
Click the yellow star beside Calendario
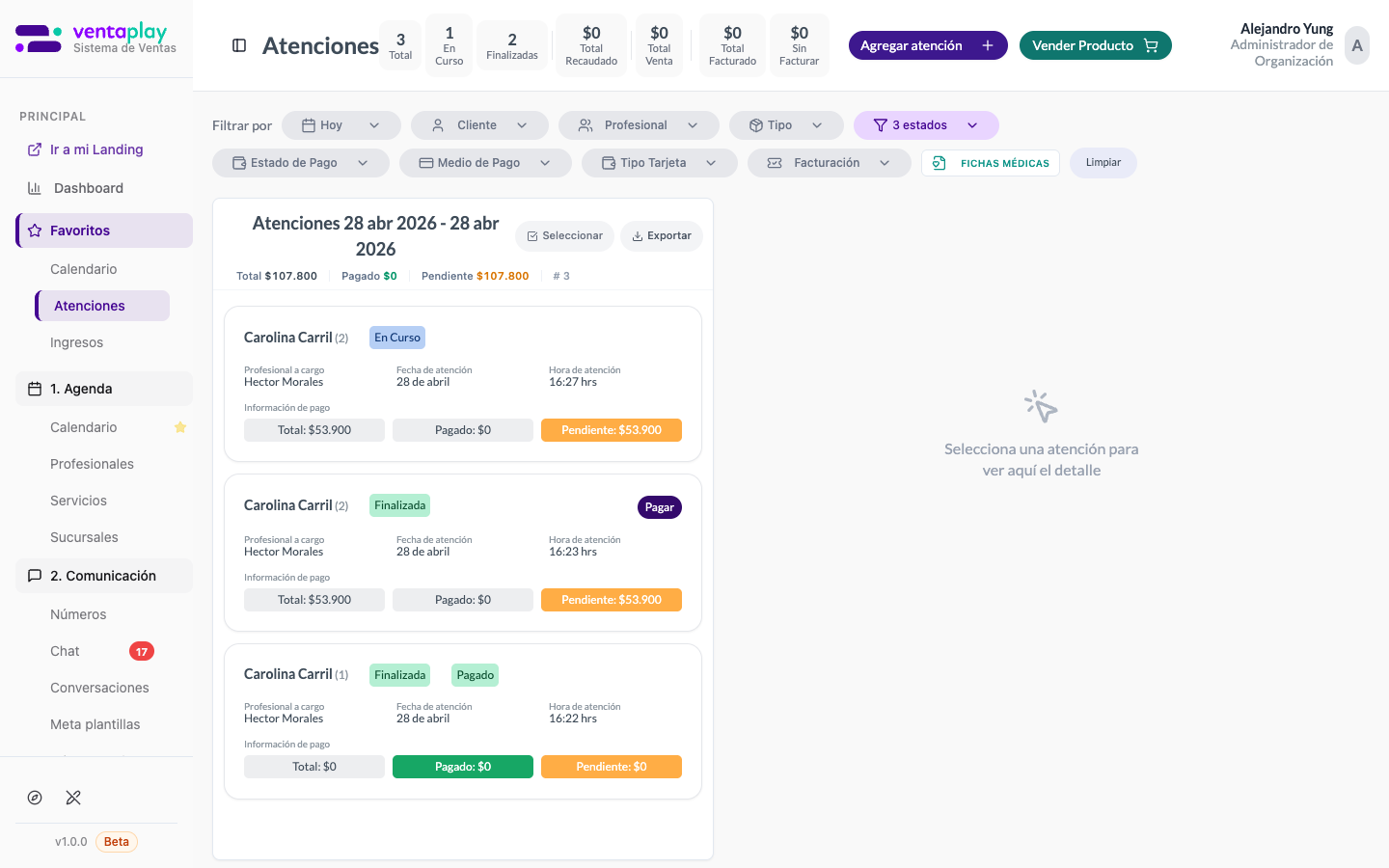180,427
